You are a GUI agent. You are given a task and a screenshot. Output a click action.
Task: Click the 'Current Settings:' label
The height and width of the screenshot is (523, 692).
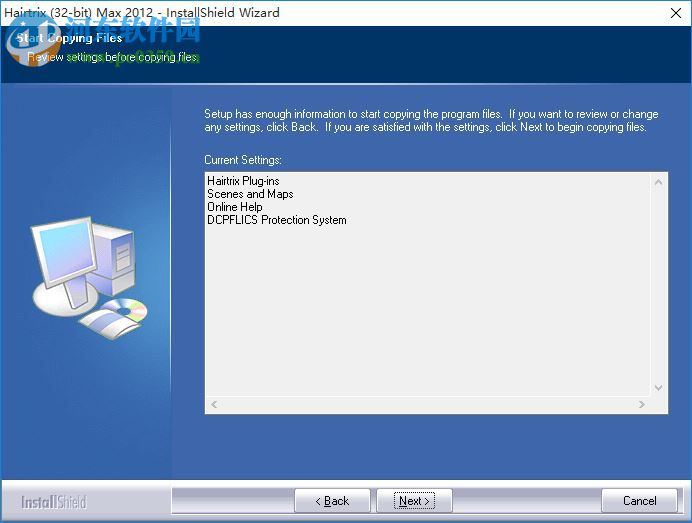[243, 160]
